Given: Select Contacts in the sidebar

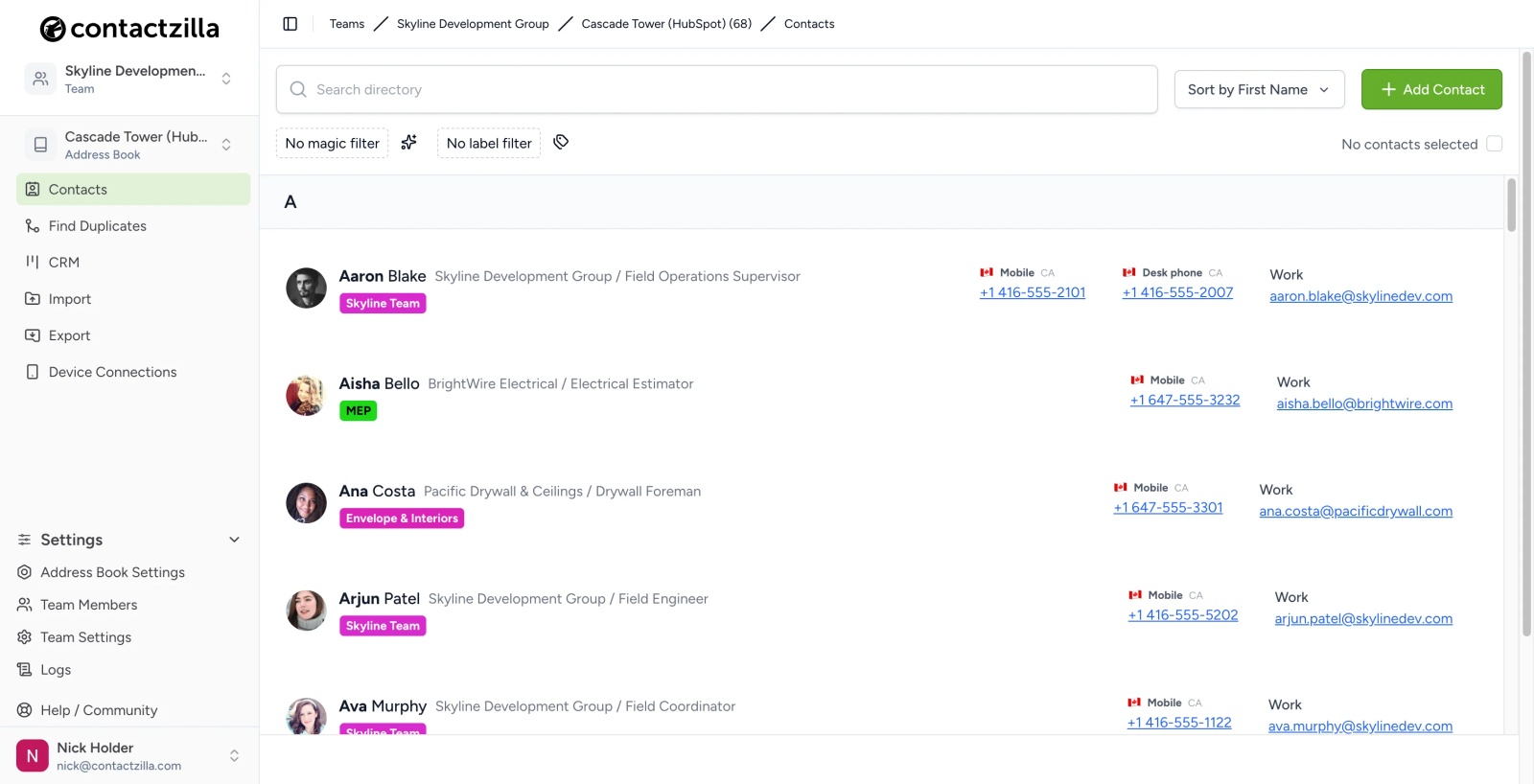Looking at the screenshot, I should point(133,190).
